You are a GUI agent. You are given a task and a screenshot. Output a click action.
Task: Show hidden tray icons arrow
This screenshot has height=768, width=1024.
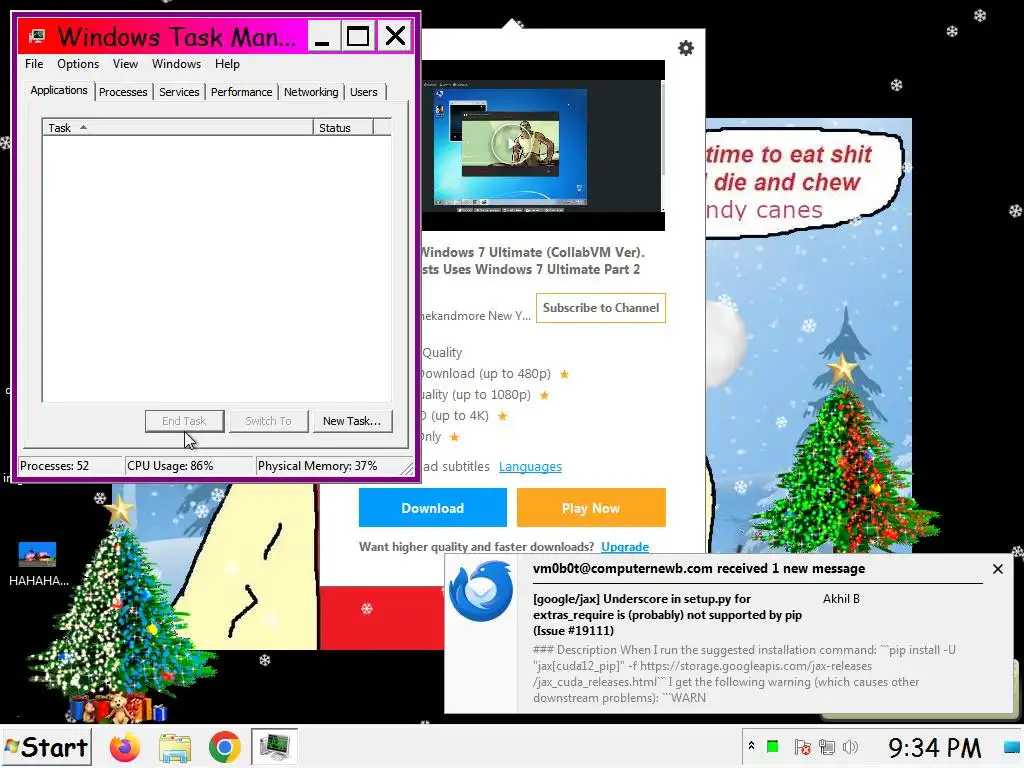751,746
